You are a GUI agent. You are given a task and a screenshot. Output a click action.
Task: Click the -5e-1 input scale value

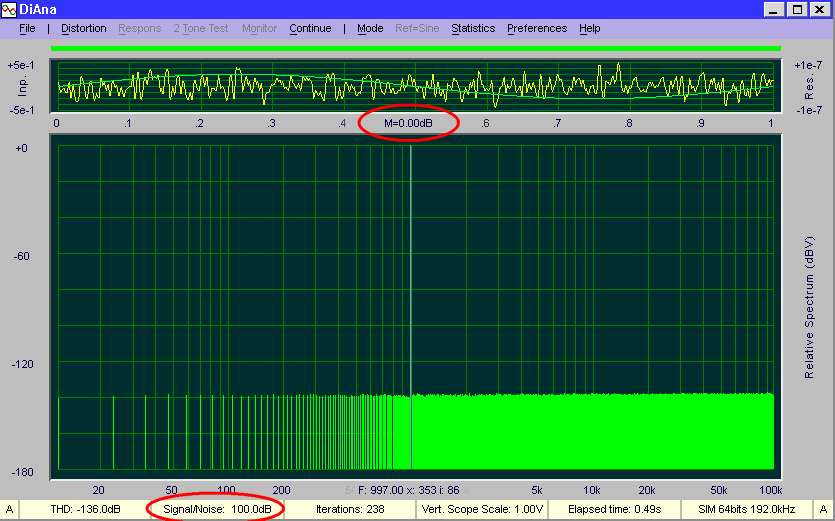[x=21, y=110]
